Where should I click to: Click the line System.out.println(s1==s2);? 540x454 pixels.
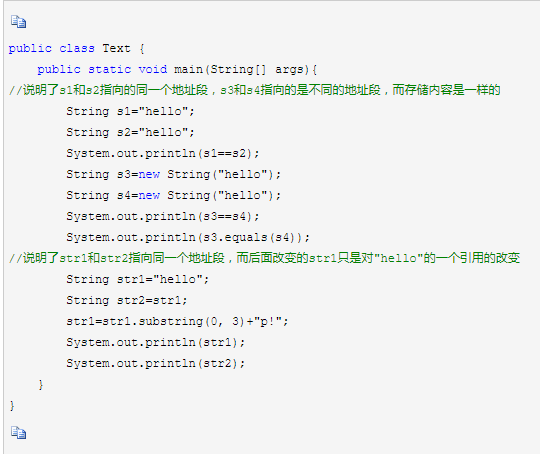(x=163, y=154)
